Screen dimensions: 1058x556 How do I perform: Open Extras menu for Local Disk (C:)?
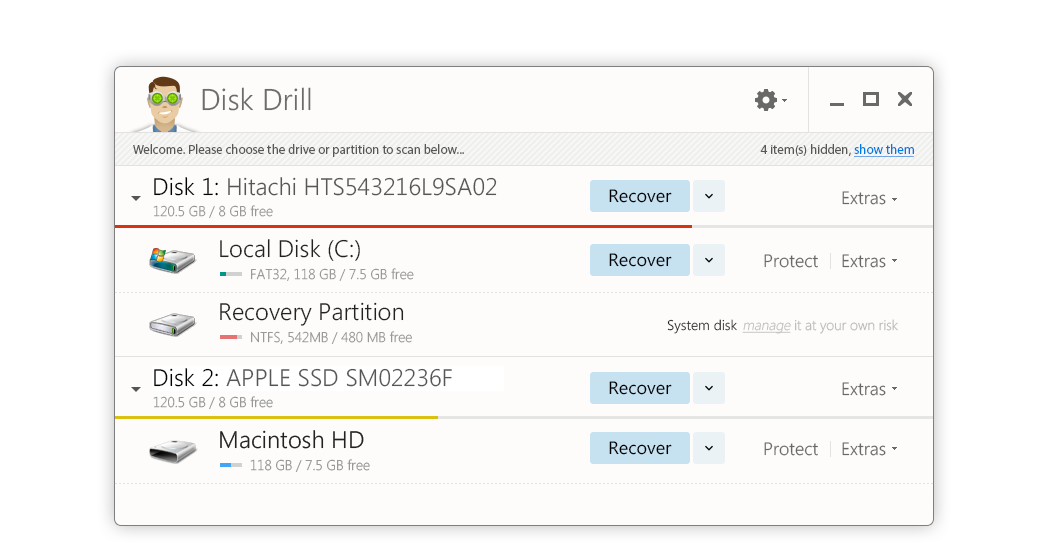point(869,261)
